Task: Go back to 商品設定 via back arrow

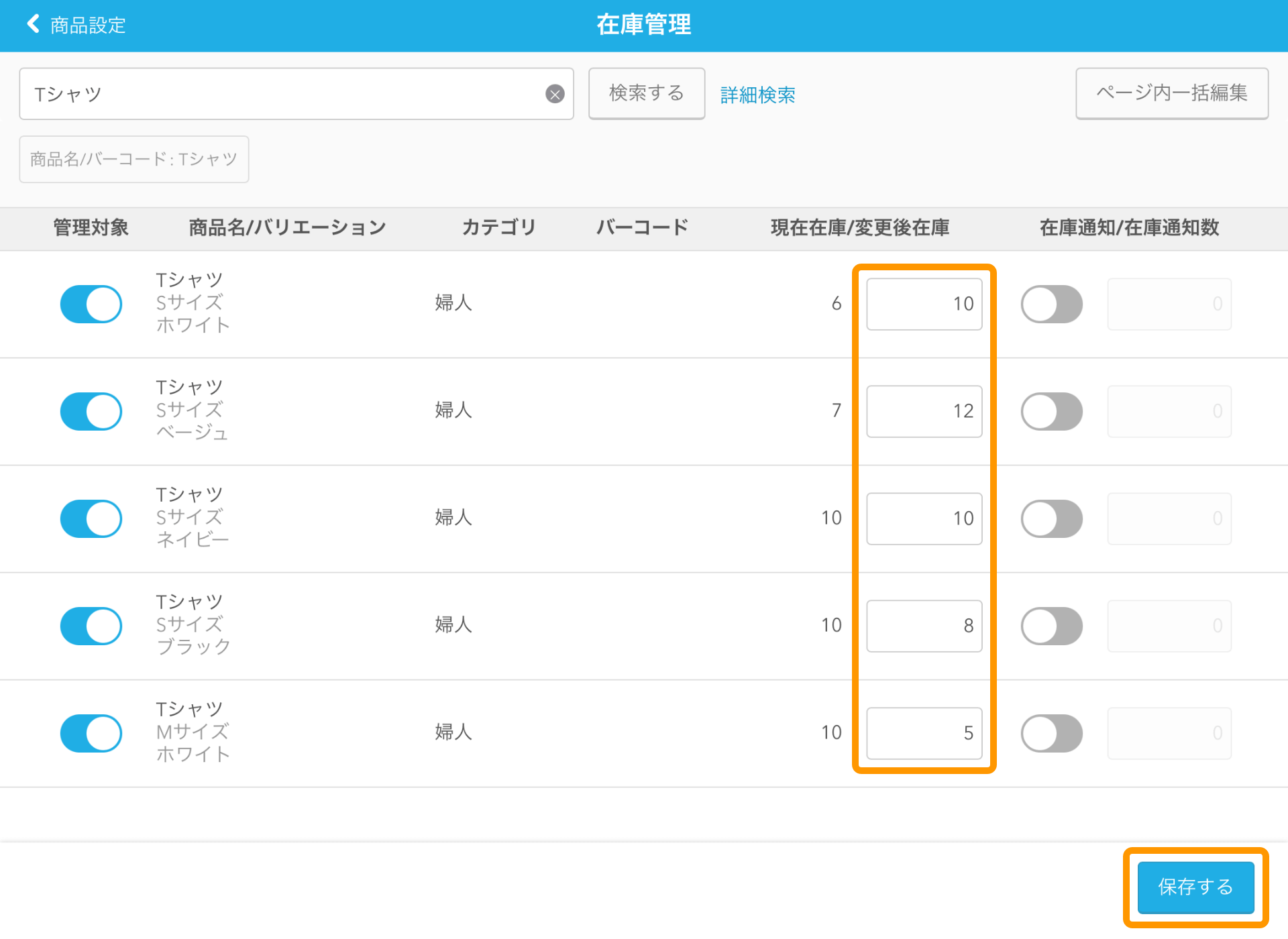Action: click(x=76, y=25)
